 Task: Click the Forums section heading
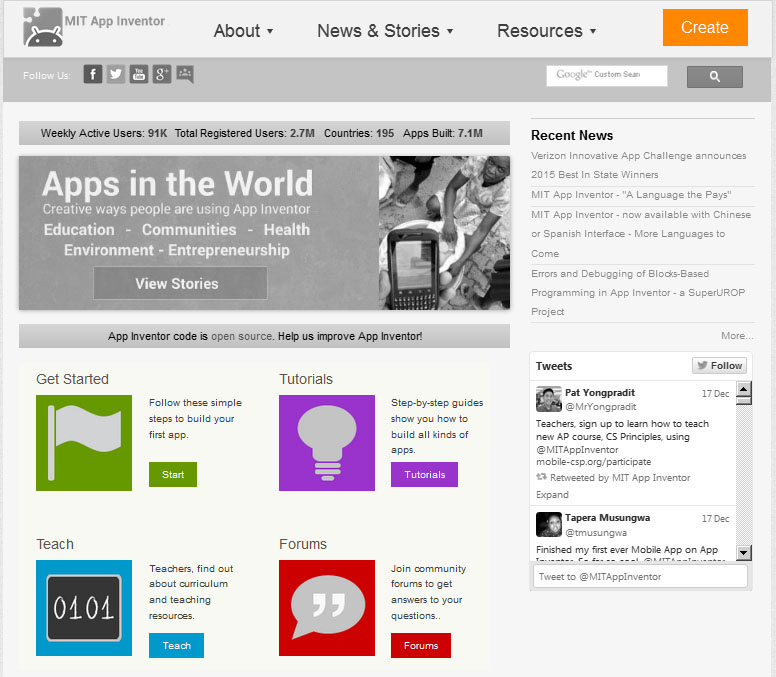tap(303, 544)
